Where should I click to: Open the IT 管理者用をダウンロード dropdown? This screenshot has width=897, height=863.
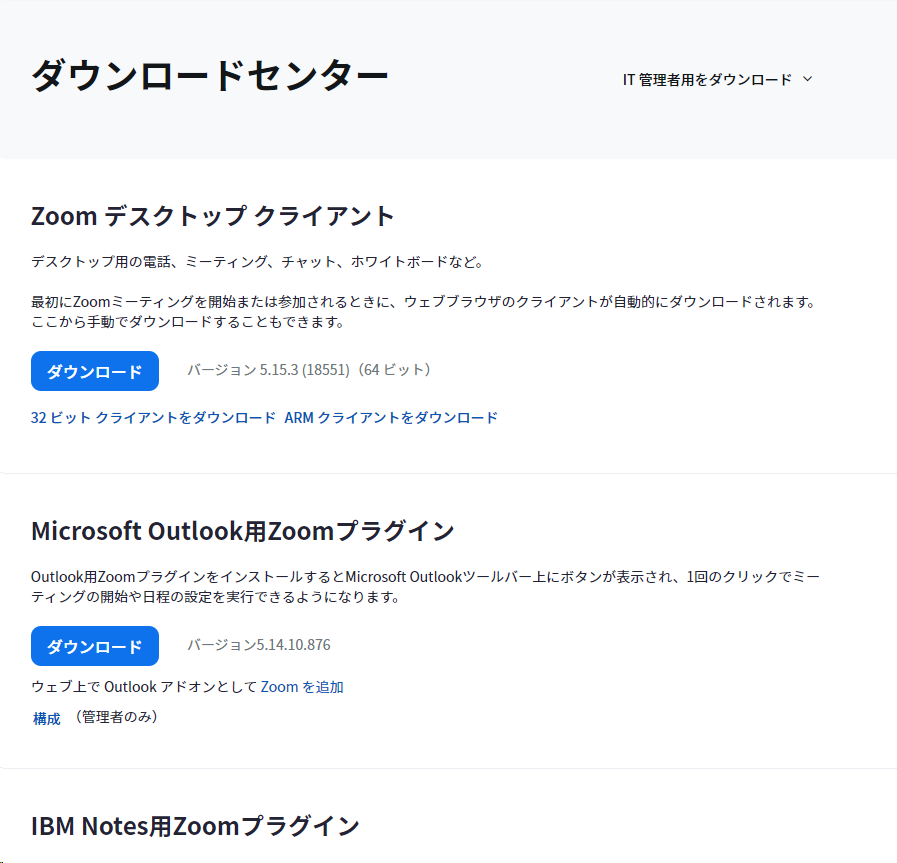pyautogui.click(x=707, y=80)
